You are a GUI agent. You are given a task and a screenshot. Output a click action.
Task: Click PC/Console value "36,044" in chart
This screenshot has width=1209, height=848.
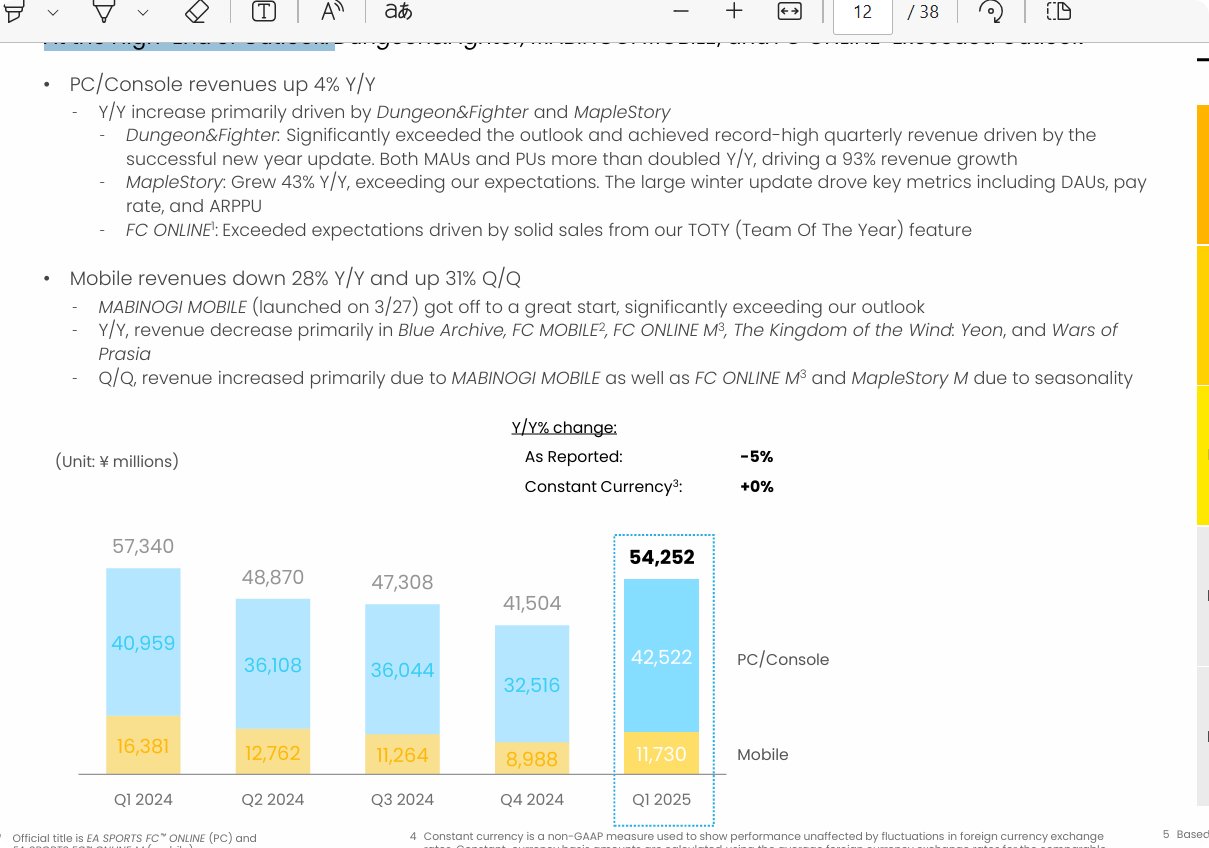[x=402, y=670]
